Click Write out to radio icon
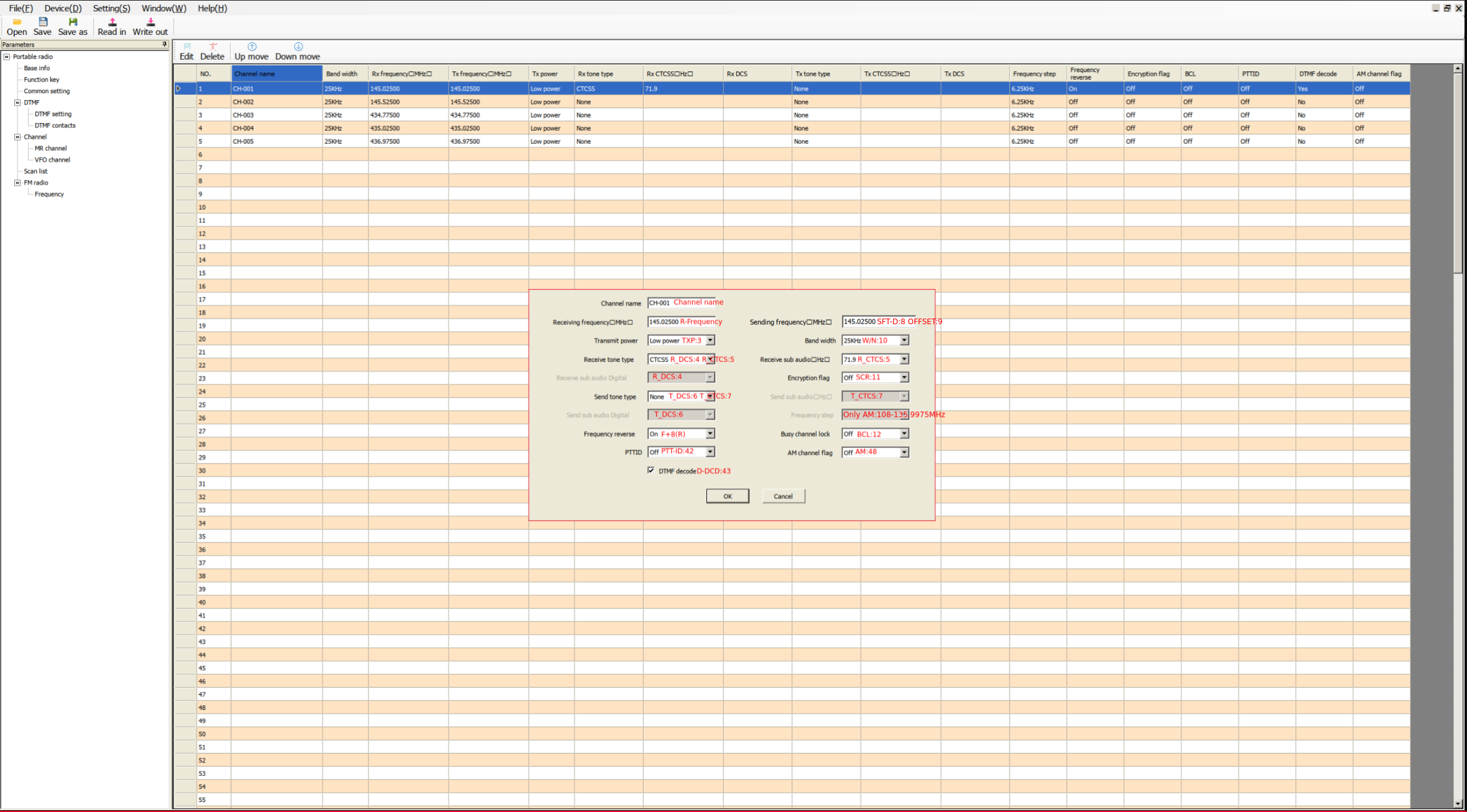1467x812 pixels. click(x=150, y=22)
